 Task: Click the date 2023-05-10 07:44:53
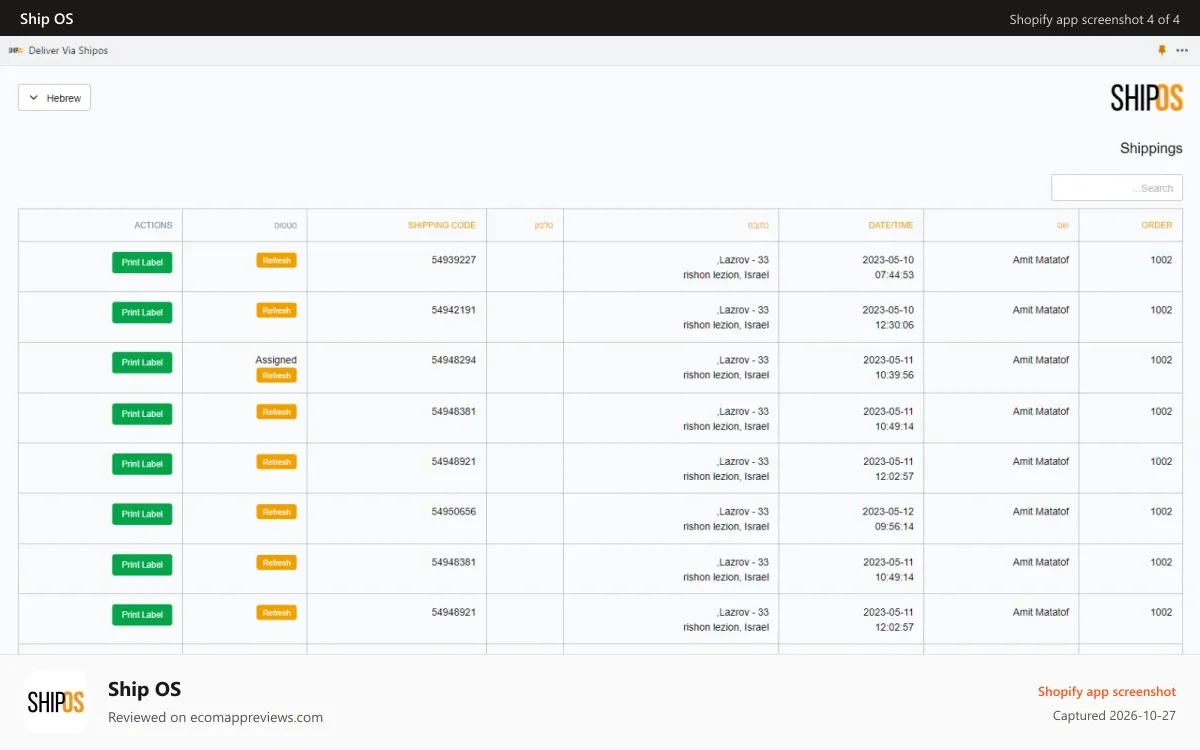point(888,267)
